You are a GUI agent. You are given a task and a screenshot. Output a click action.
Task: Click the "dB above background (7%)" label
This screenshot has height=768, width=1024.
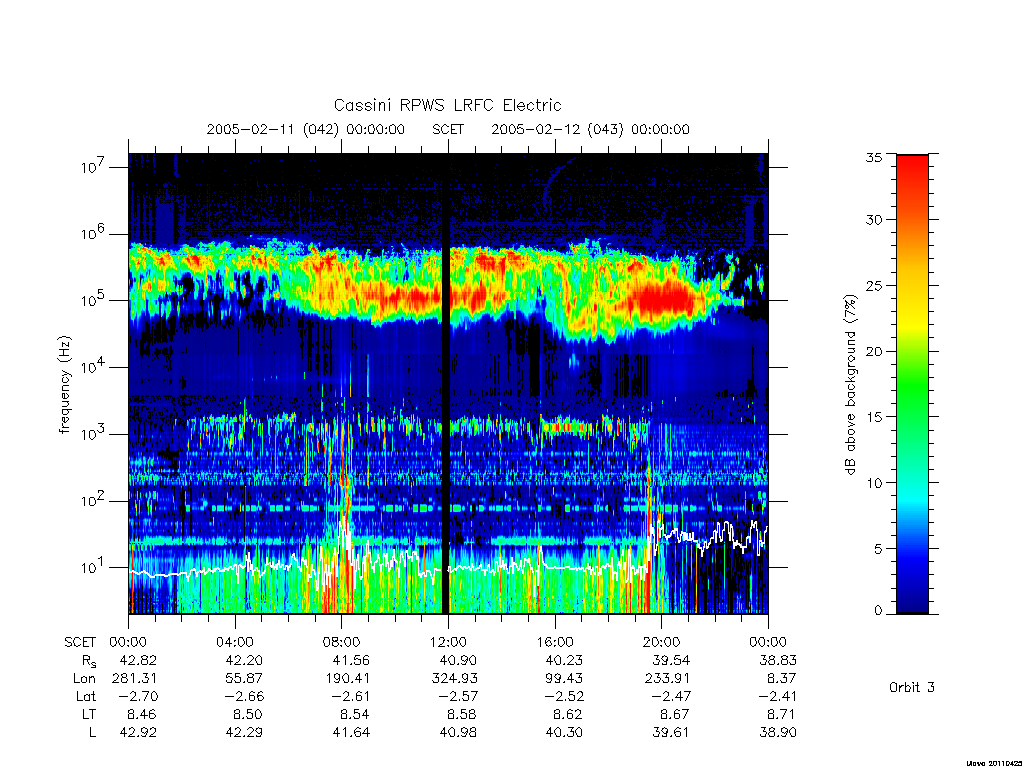(x=850, y=385)
